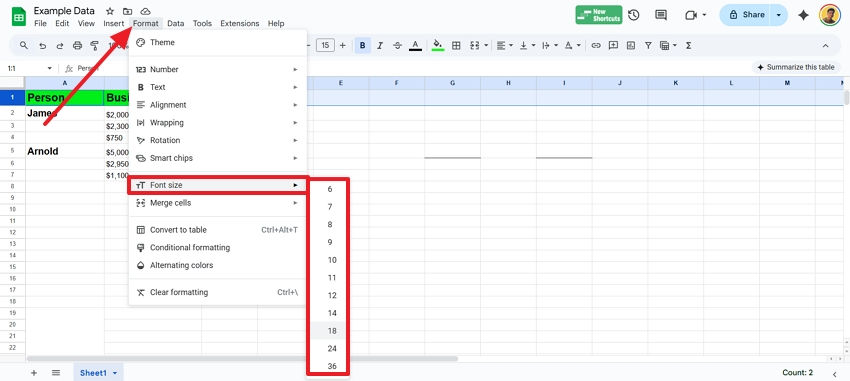The width and height of the screenshot is (850, 381).
Task: Open vertical align dropdown
Action: coord(527,46)
